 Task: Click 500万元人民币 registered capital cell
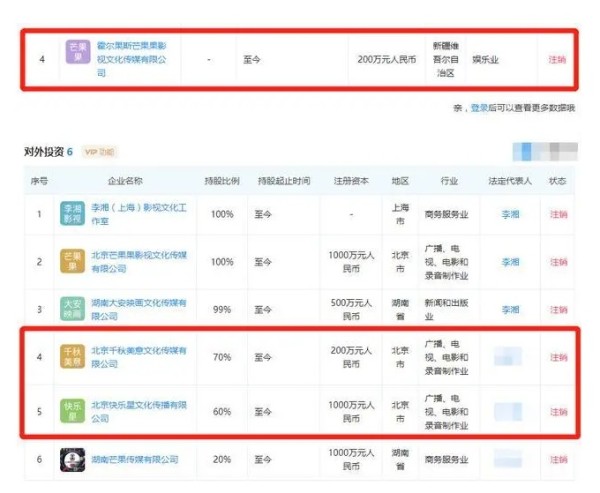[351, 309]
